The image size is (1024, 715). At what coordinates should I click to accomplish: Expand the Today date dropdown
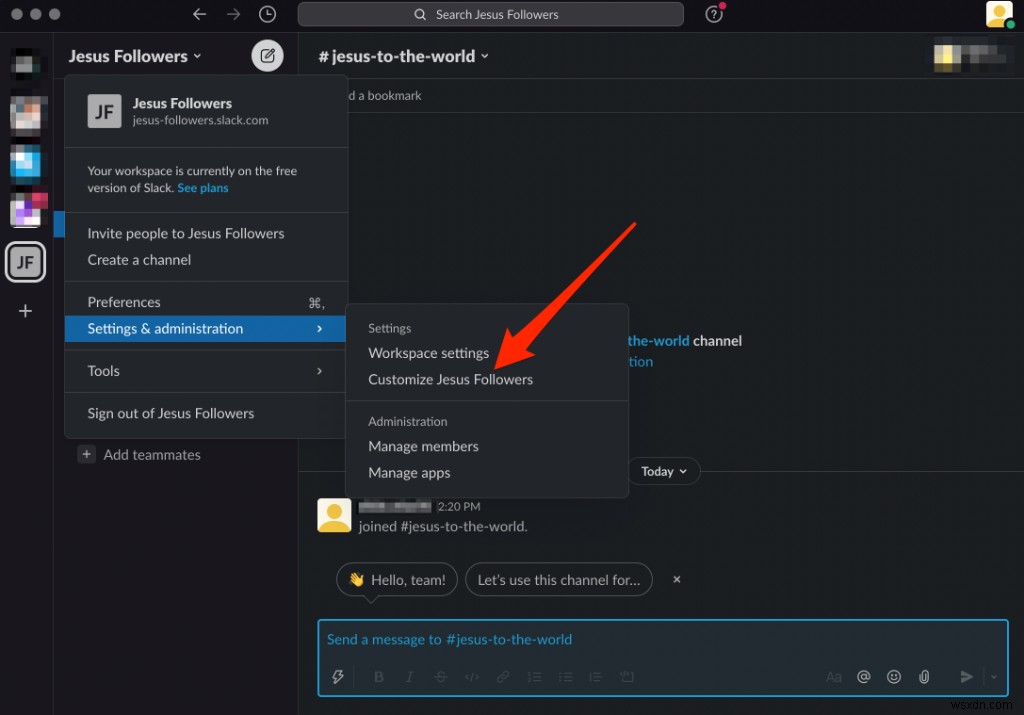[664, 471]
